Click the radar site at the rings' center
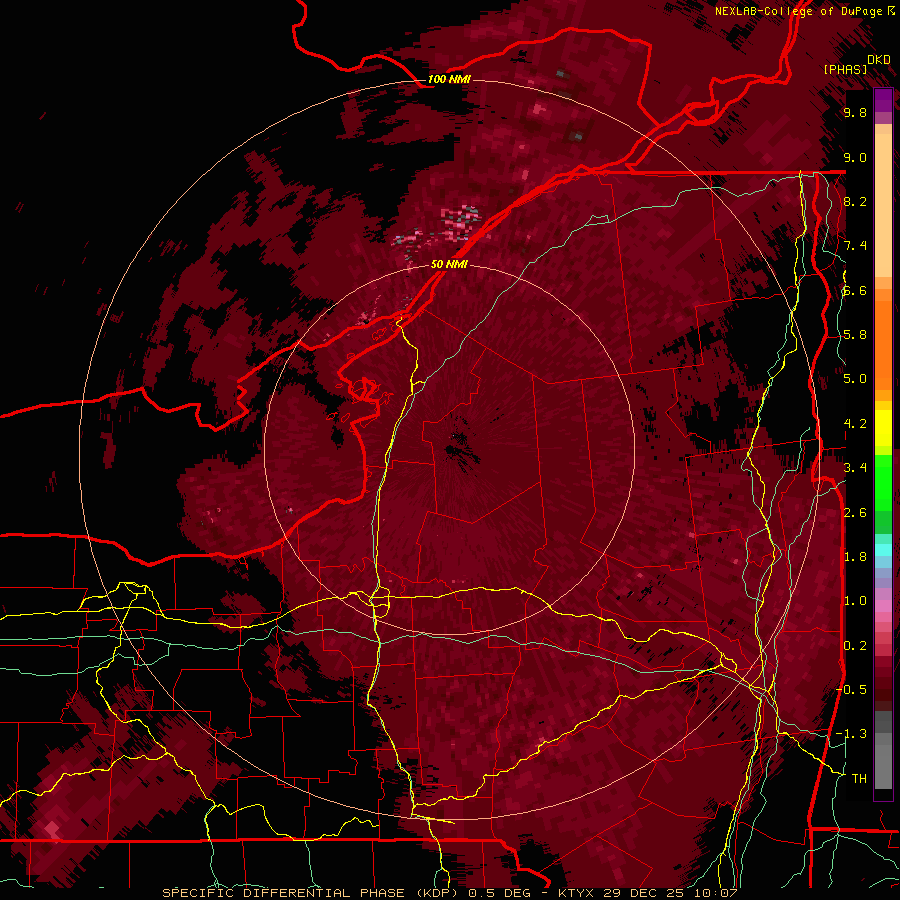The image size is (900, 900). [x=449, y=449]
